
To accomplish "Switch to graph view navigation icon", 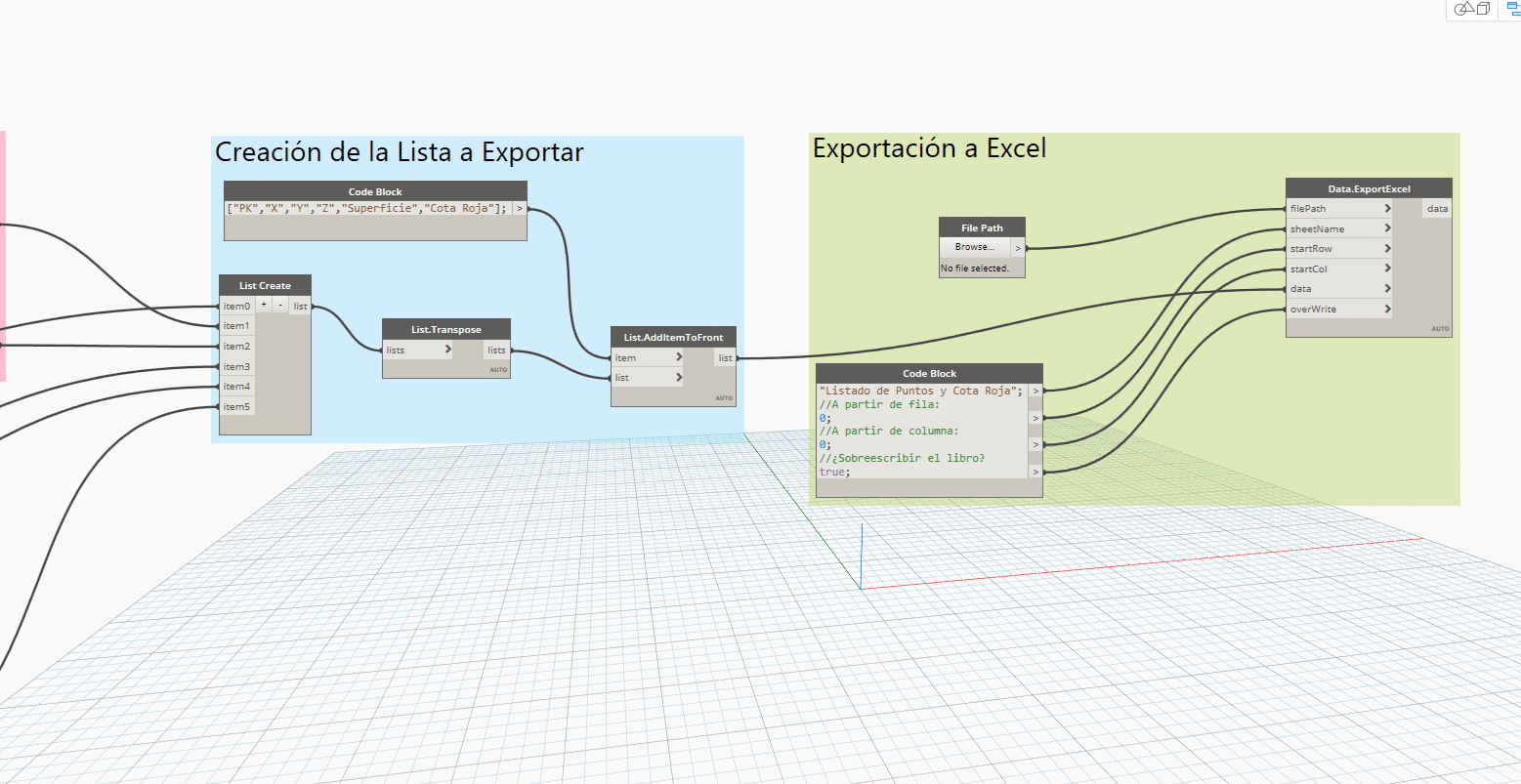I will point(1513,9).
